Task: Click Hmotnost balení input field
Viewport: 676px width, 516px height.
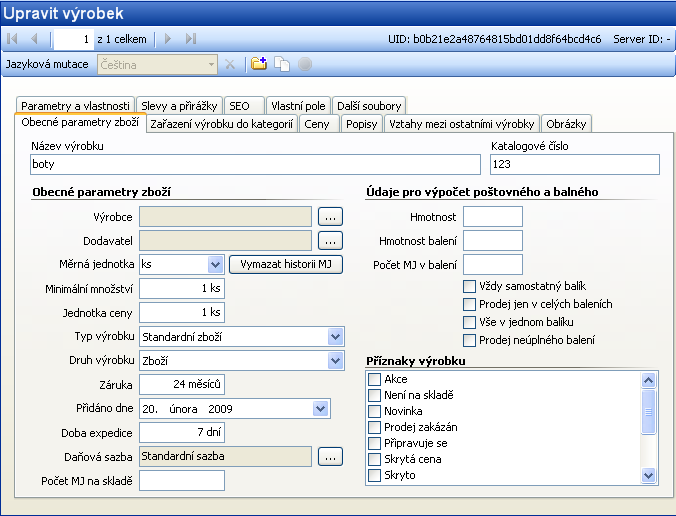Action: 493,241
